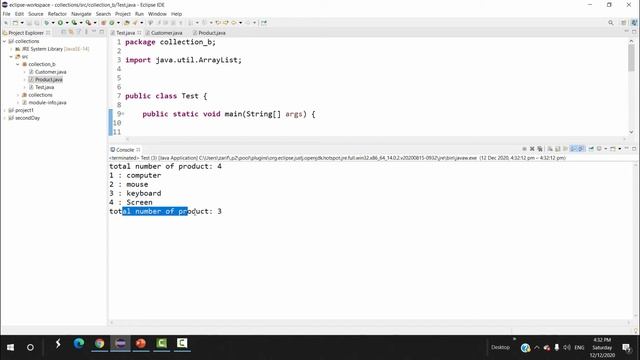
Task: Click the New Java Package toolbar icon
Action: (x=104, y=23)
